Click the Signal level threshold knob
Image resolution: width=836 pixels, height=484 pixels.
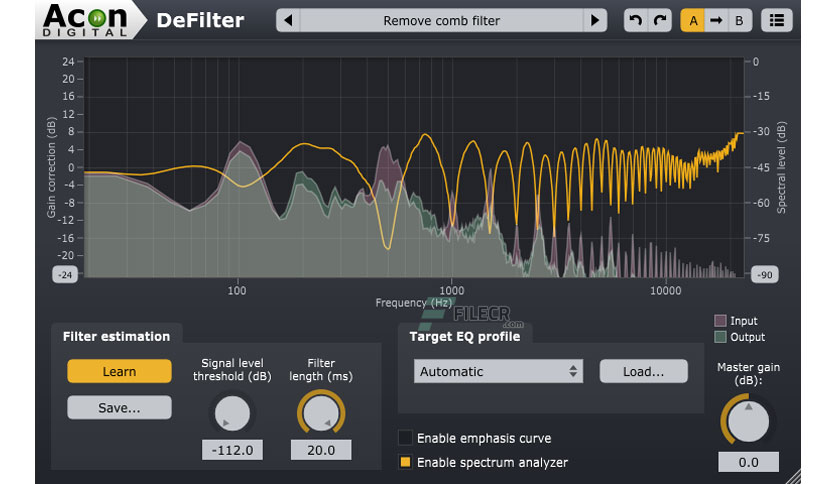pyautogui.click(x=232, y=414)
